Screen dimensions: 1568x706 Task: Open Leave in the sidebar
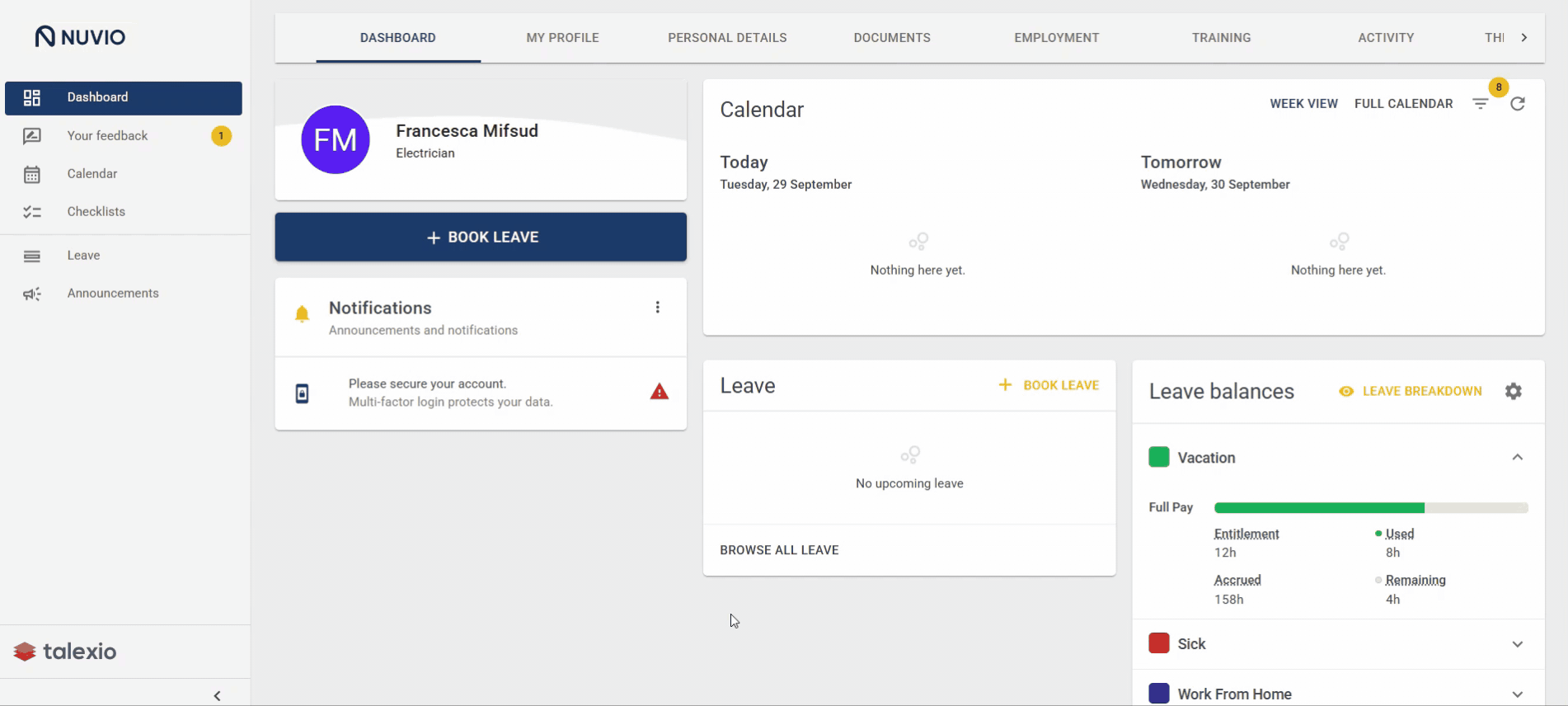coord(124,256)
